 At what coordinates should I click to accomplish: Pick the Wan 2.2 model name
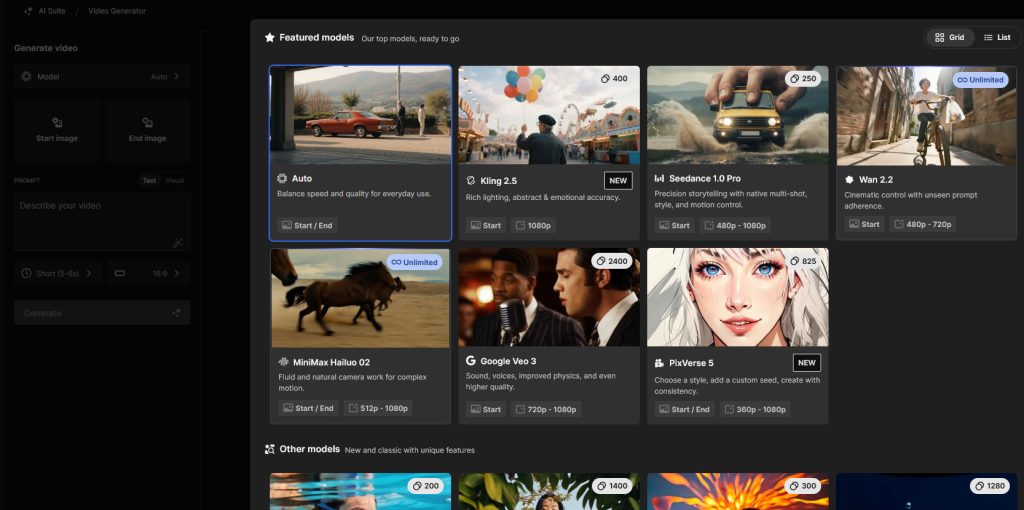(876, 180)
